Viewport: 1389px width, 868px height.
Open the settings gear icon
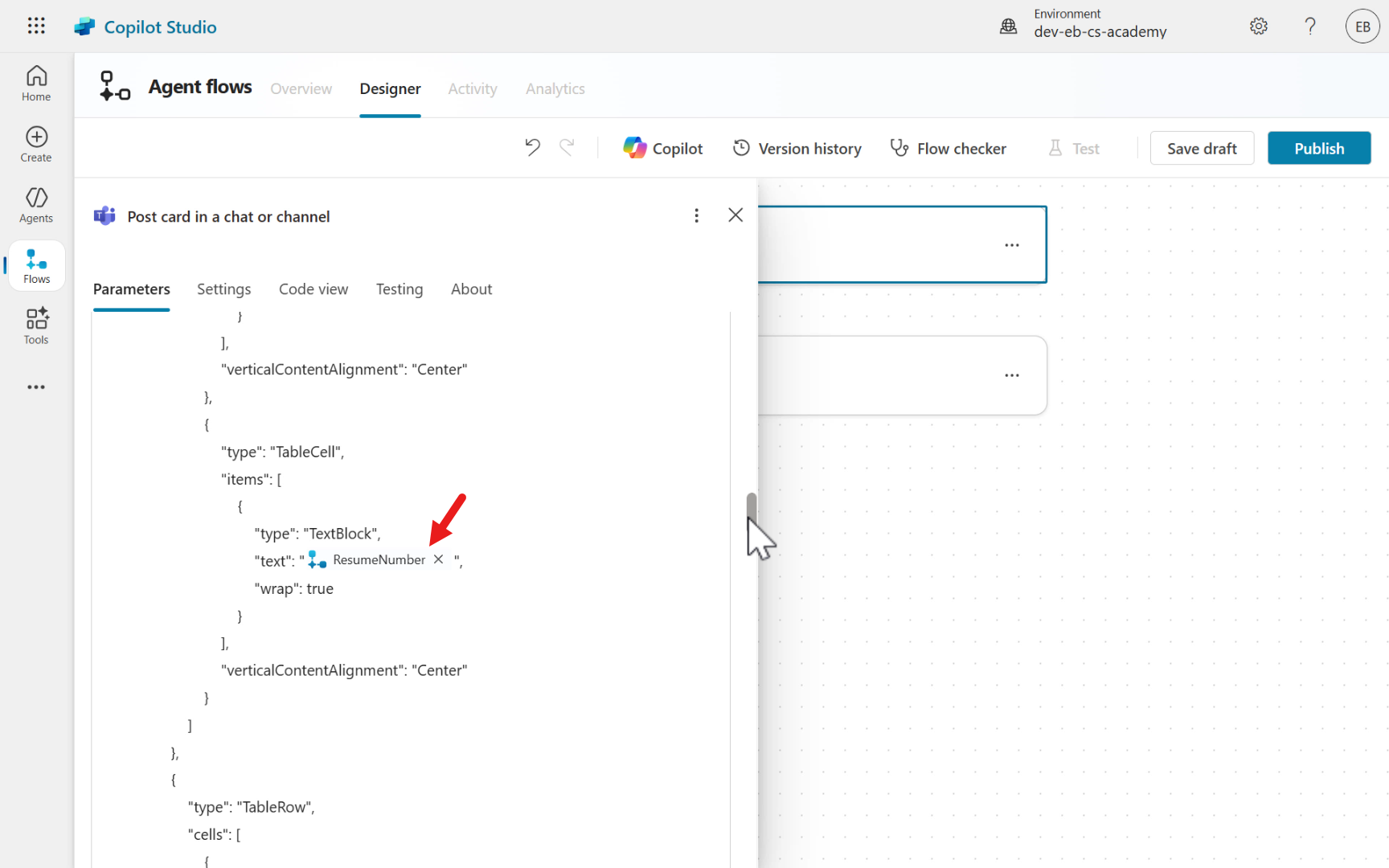tap(1259, 27)
